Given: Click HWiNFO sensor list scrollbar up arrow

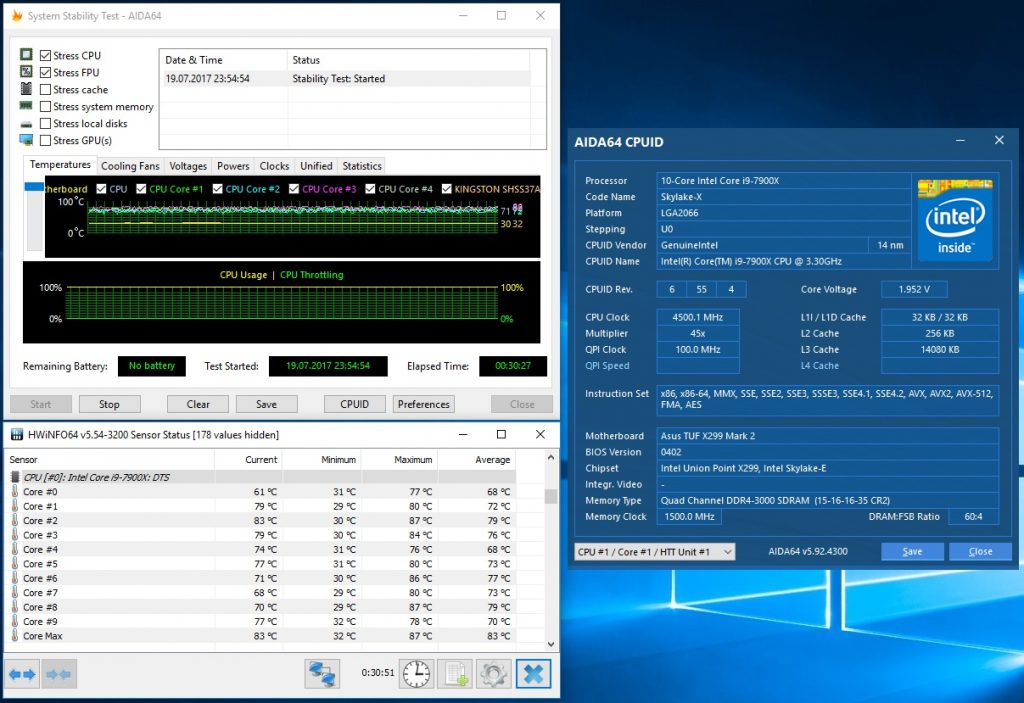Looking at the screenshot, I should (551, 458).
